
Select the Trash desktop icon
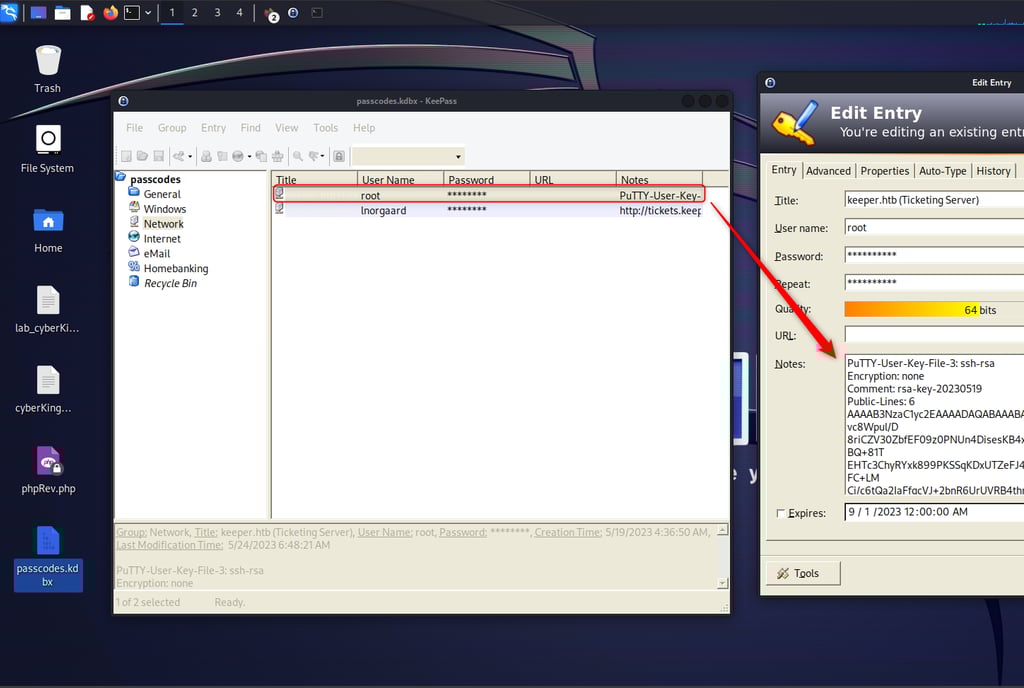pyautogui.click(x=48, y=69)
